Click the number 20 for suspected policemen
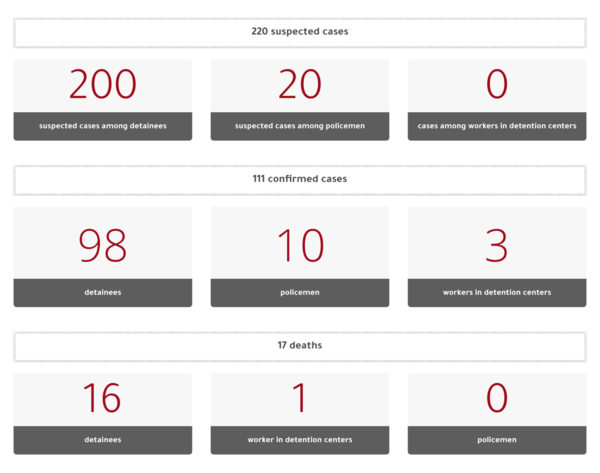 pos(300,85)
